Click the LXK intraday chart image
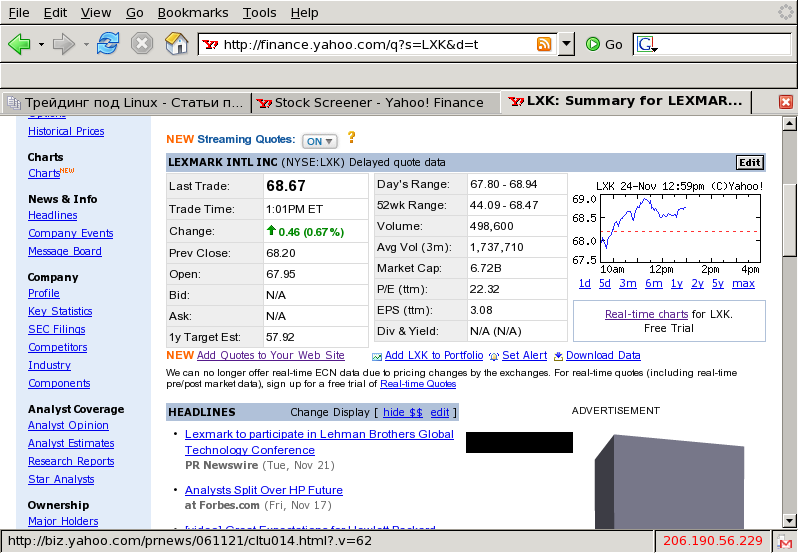This screenshot has width=798, height=553. point(668,230)
